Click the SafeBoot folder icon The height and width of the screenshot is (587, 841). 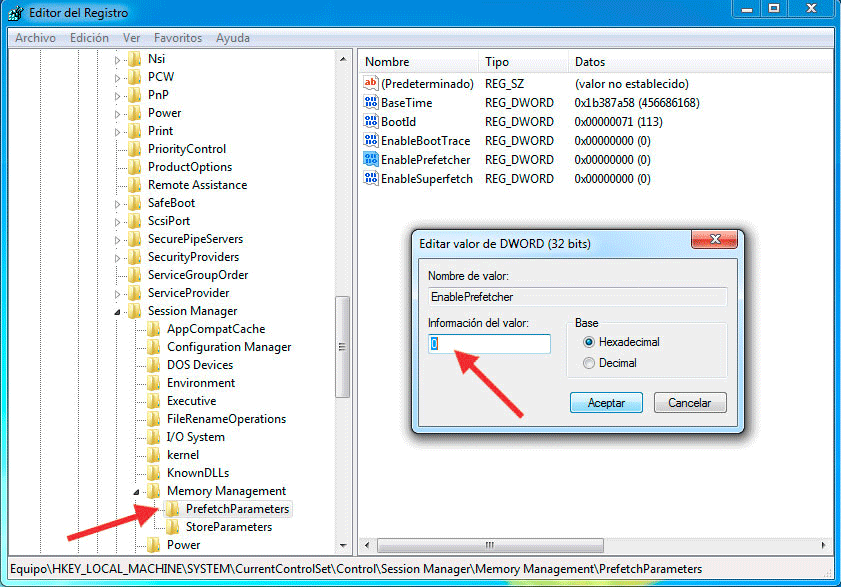[135, 202]
